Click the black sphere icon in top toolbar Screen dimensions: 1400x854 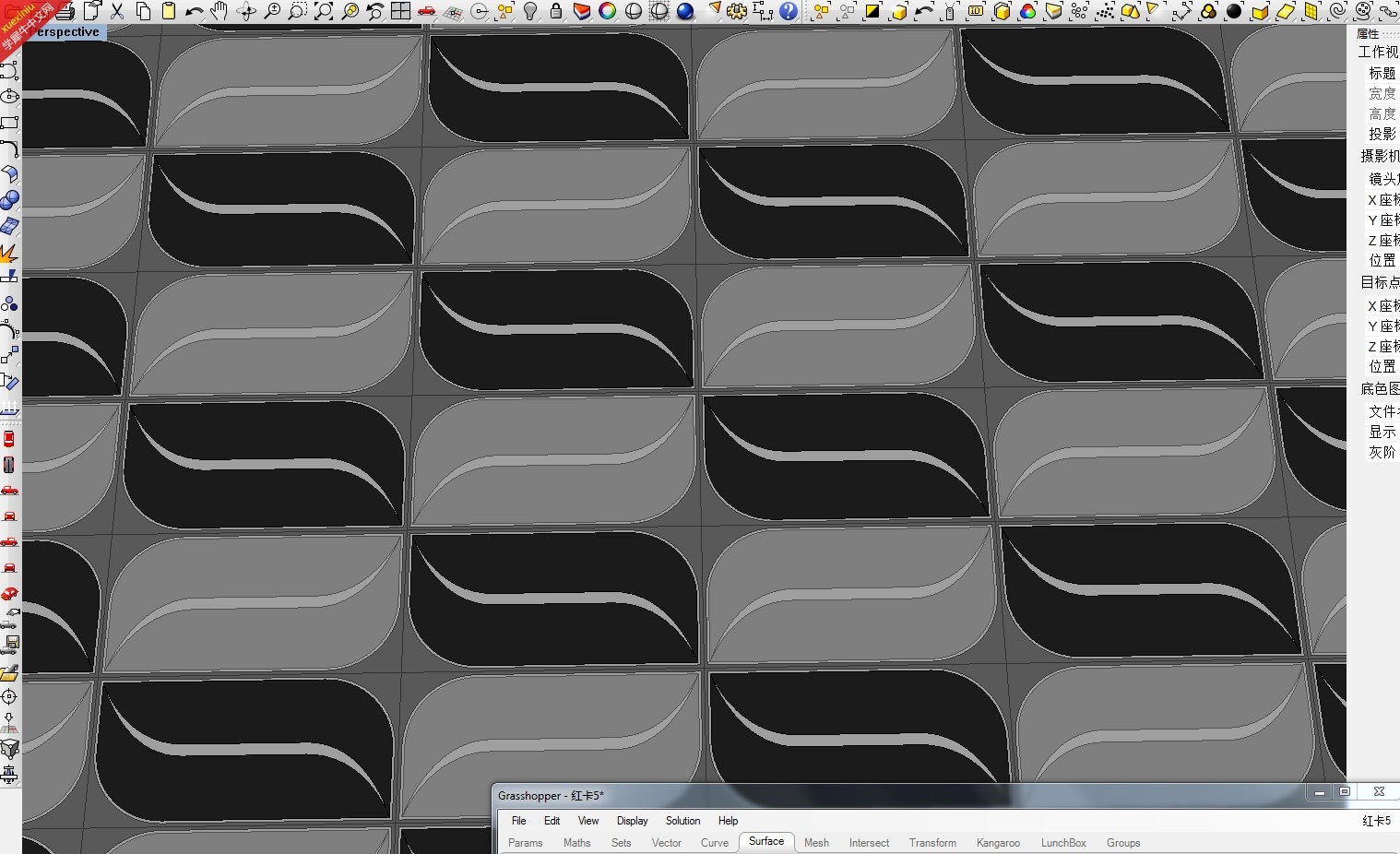click(x=1234, y=11)
